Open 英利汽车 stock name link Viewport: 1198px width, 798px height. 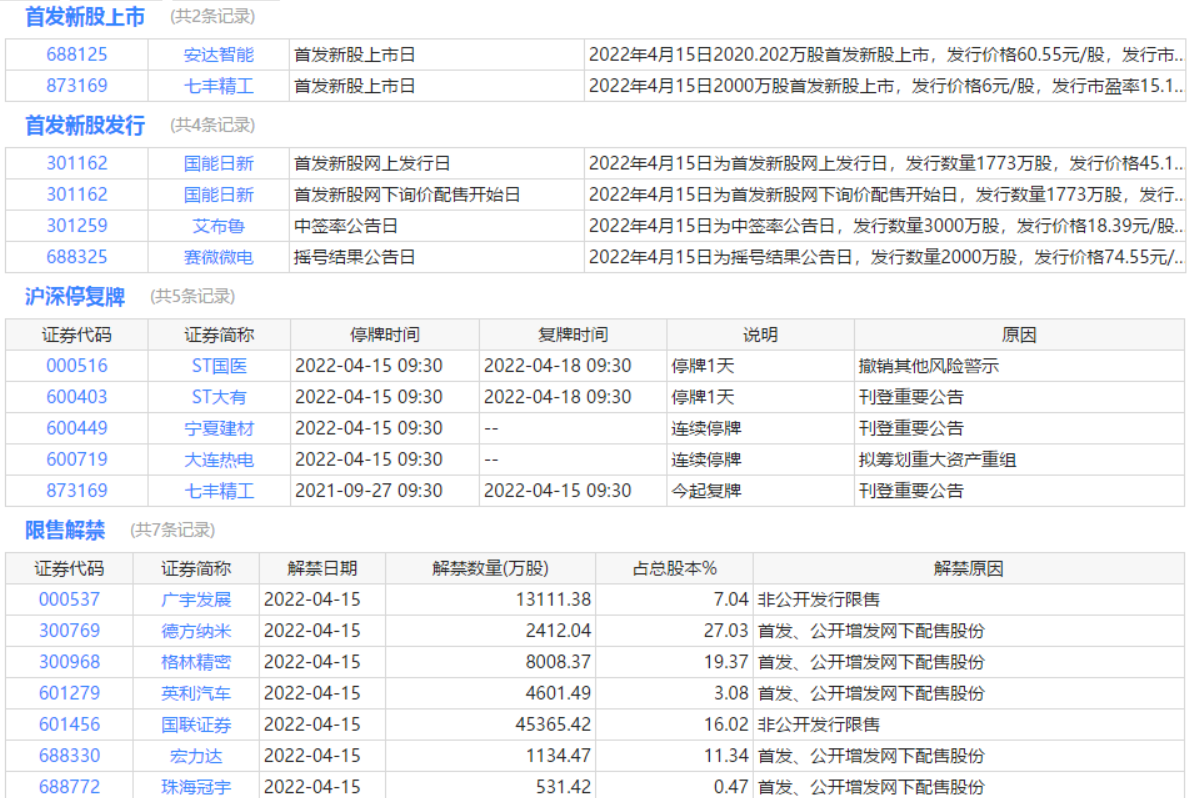tap(196, 694)
